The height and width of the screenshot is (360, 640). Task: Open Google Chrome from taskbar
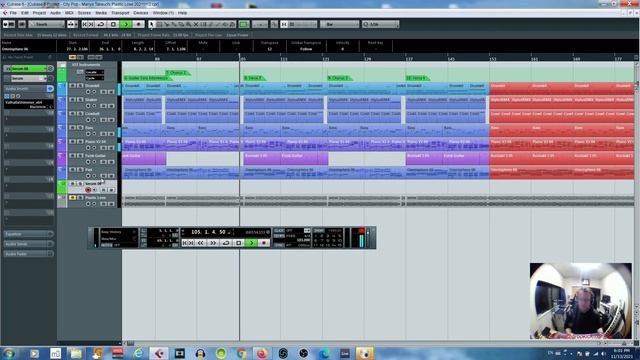(x=241, y=353)
